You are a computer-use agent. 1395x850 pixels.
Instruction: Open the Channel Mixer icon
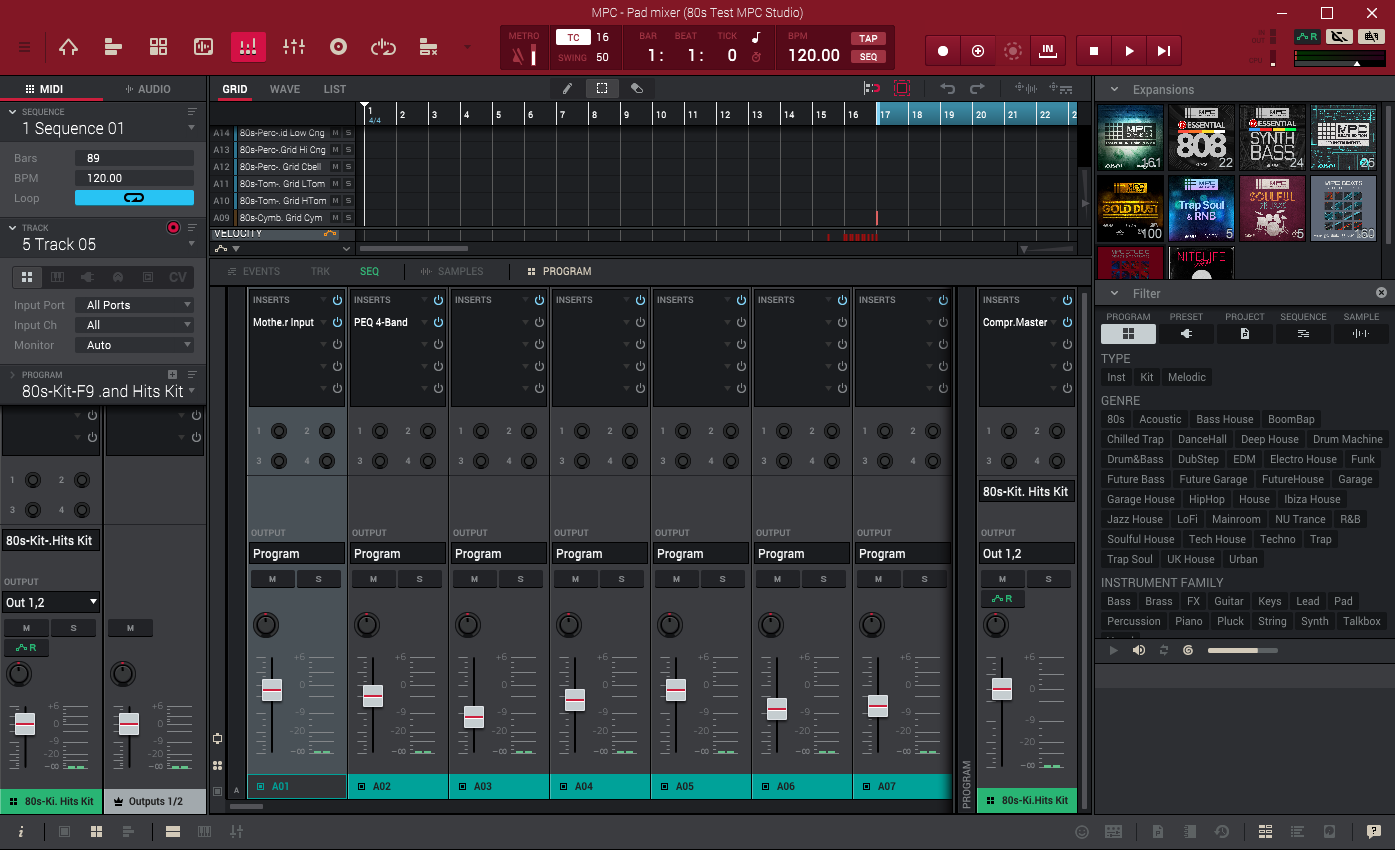pyautogui.click(x=293, y=47)
